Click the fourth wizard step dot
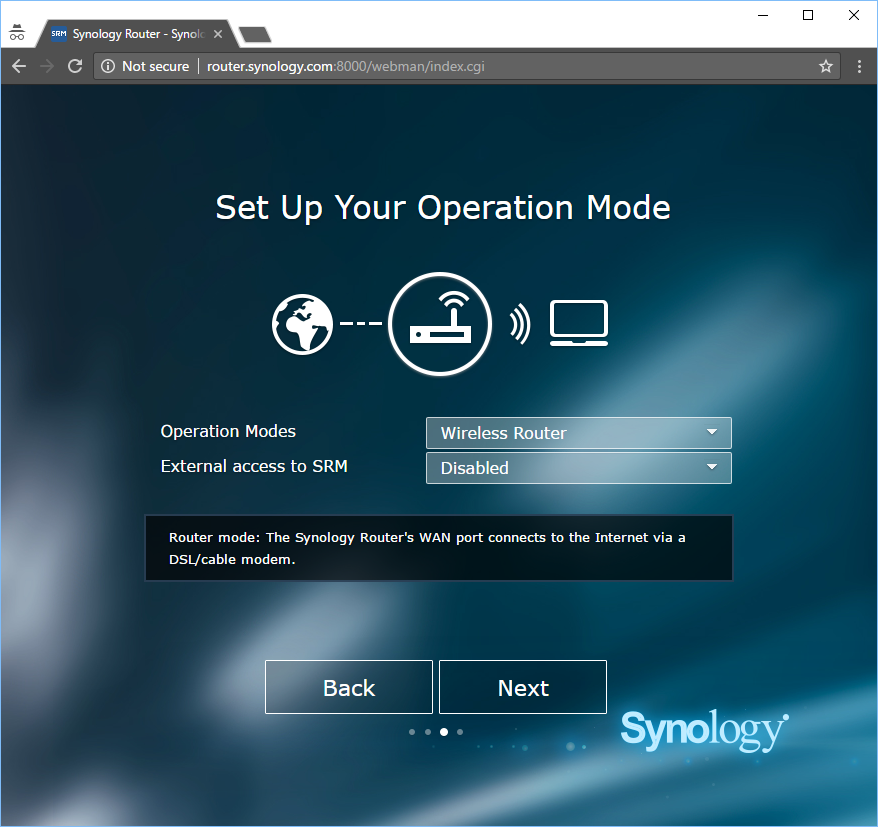Image resolution: width=878 pixels, height=827 pixels. click(x=460, y=732)
